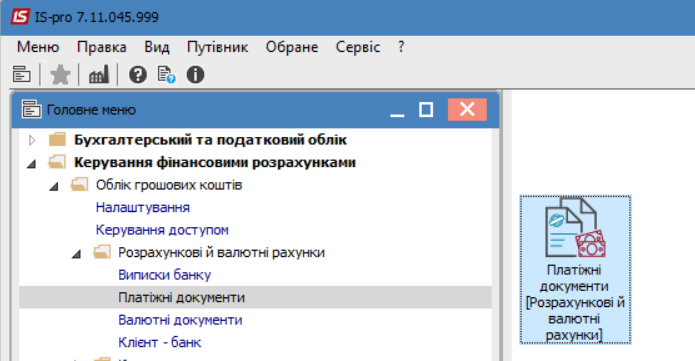Screen dimensions: 695x361
Task: Click the favorites star toolbar icon
Action: coord(60,75)
